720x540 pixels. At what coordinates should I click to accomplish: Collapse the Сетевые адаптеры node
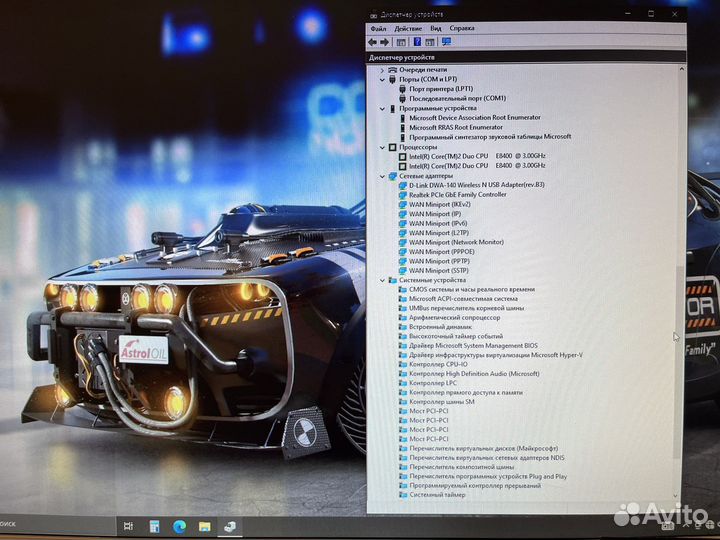(382, 176)
